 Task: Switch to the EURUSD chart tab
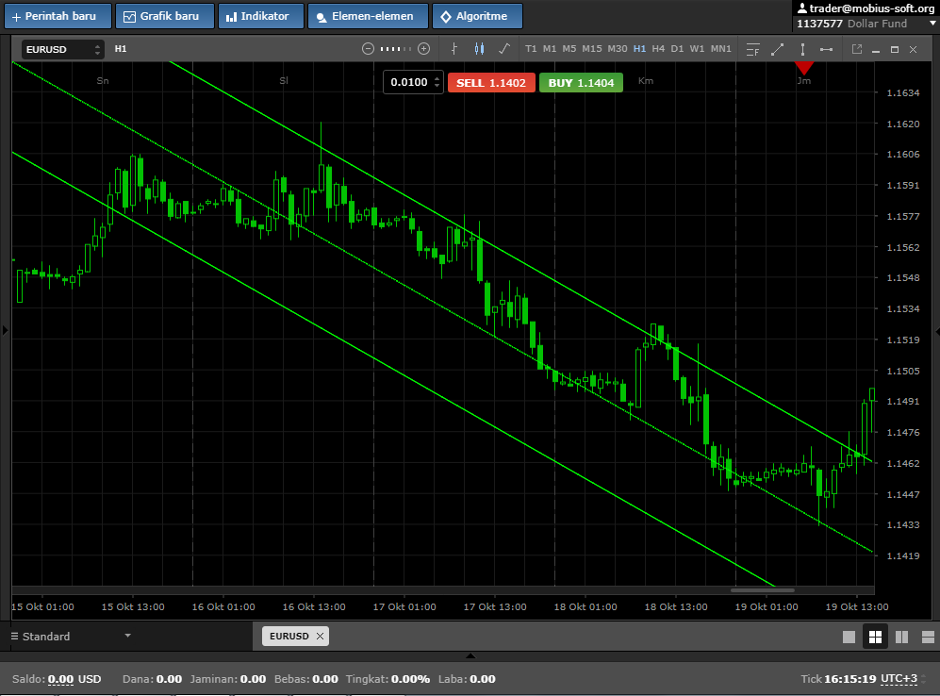[x=289, y=636]
